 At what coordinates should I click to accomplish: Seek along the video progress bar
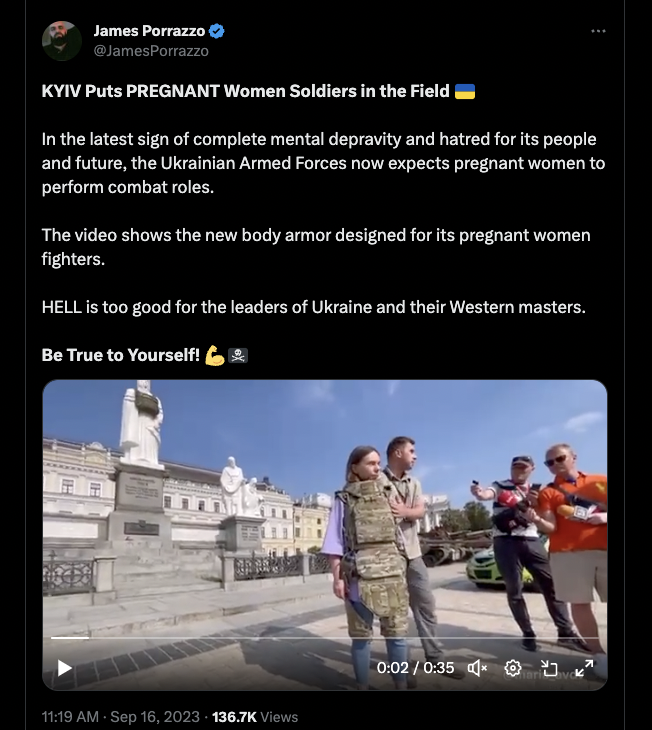click(x=325, y=638)
